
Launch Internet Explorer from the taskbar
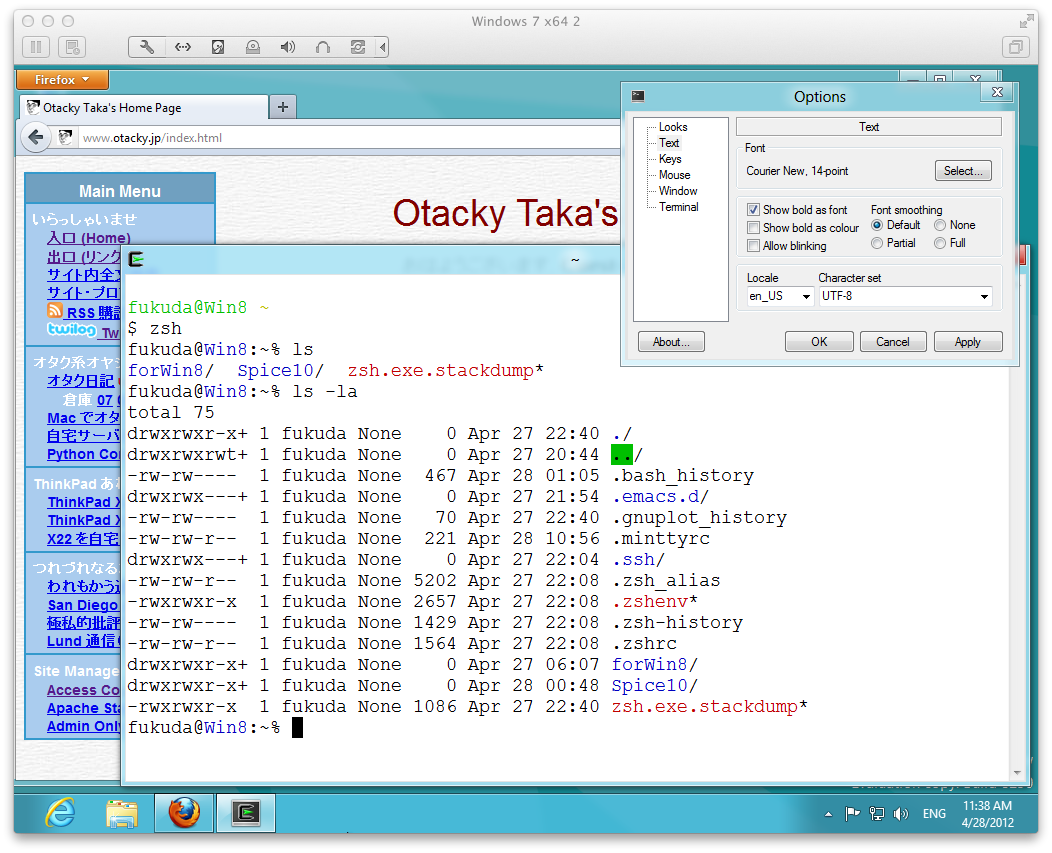60,813
